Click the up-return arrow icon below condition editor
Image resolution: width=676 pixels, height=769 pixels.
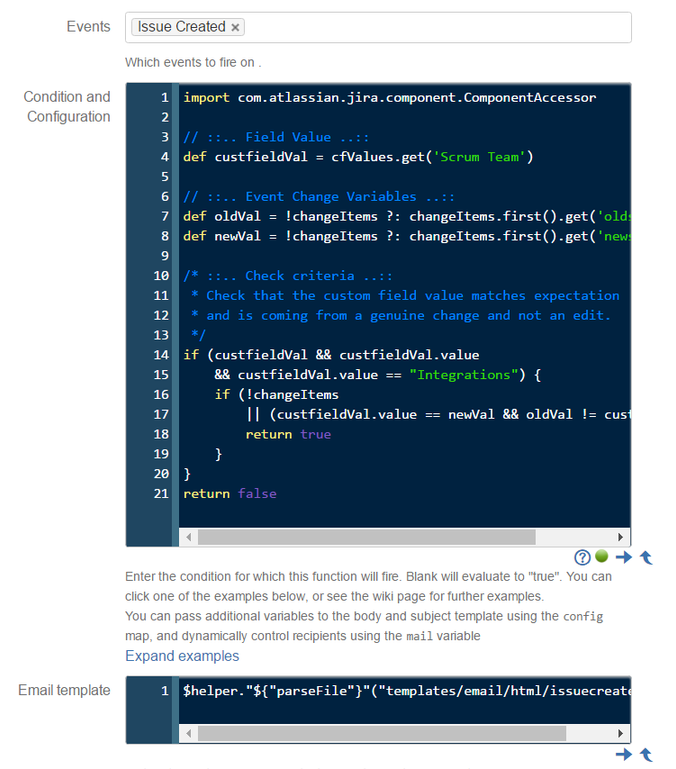[647, 558]
